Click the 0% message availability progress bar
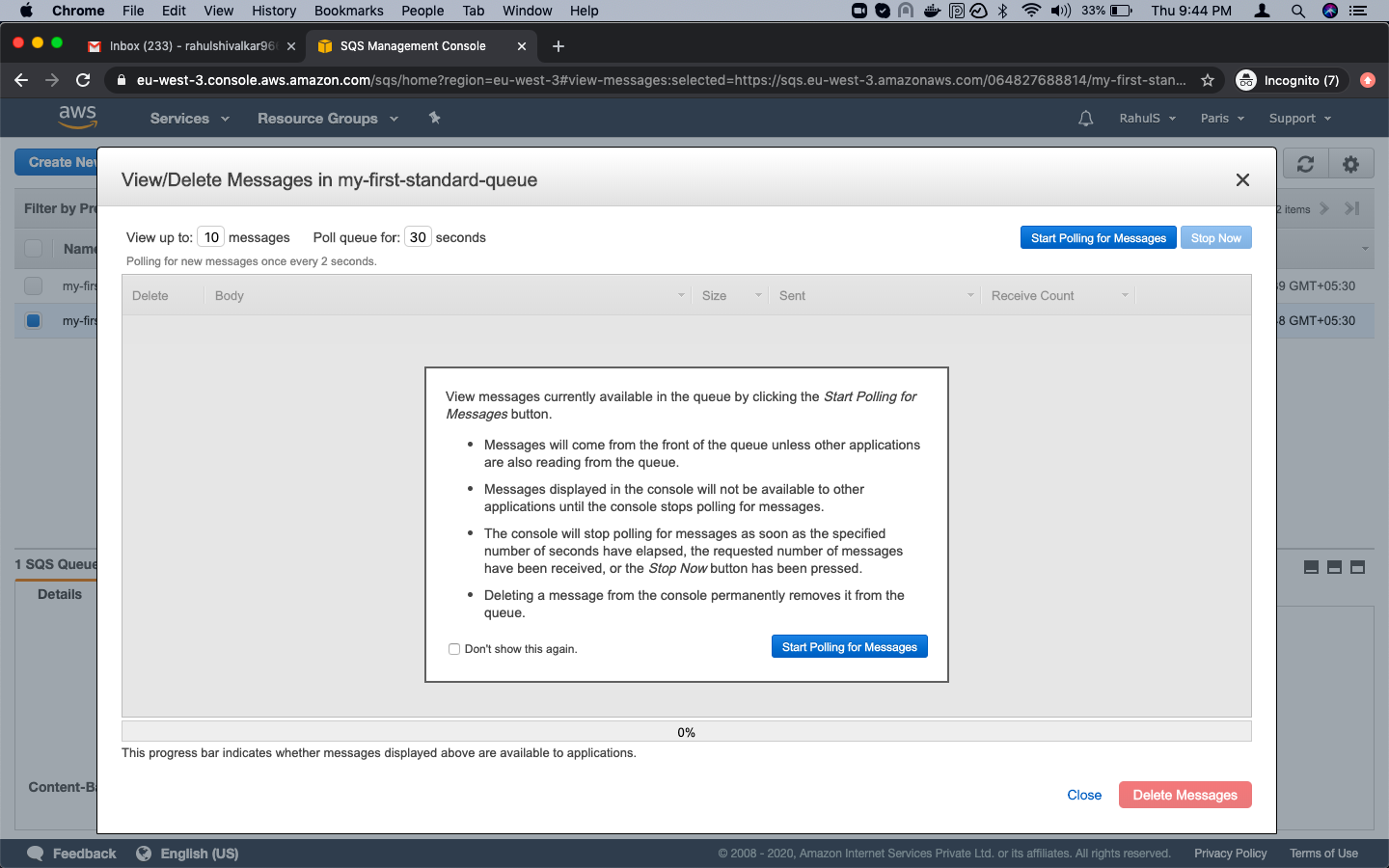 pyautogui.click(x=686, y=730)
